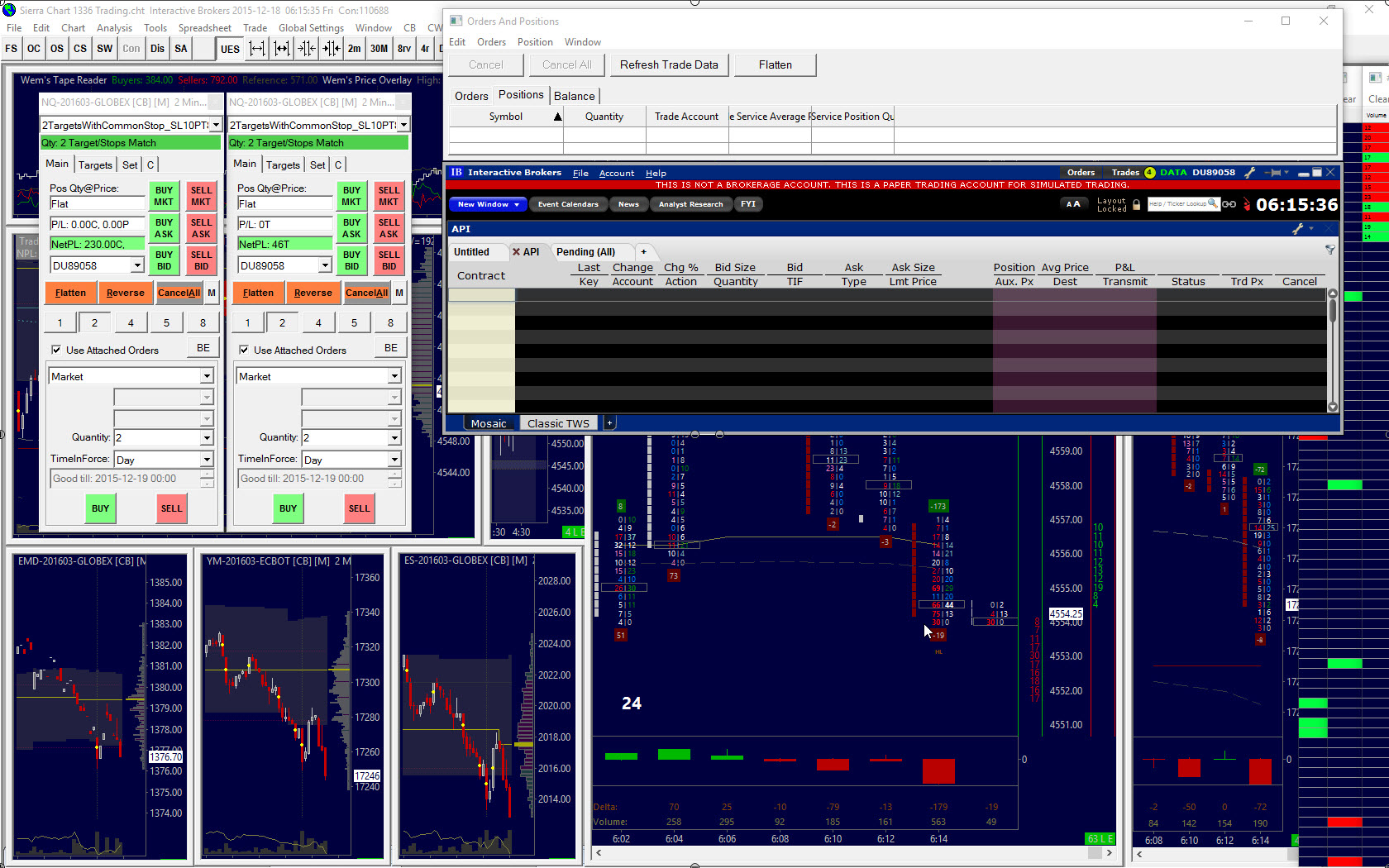
Task: Toggle the UES toolbar button
Action: tap(231, 49)
